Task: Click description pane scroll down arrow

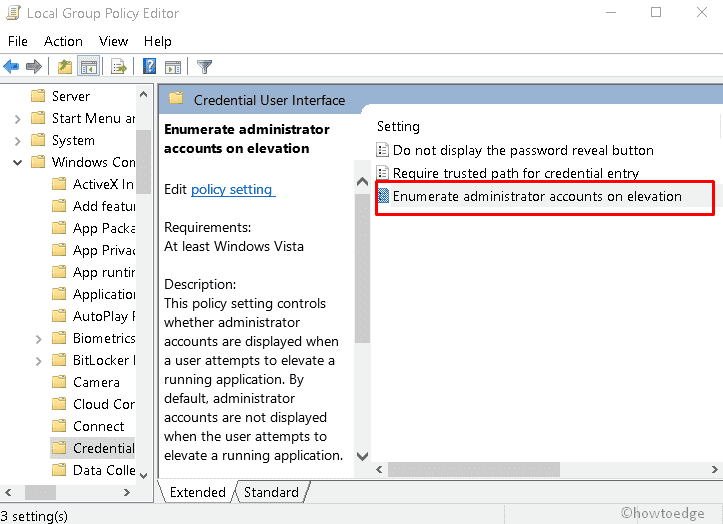Action: [x=362, y=456]
